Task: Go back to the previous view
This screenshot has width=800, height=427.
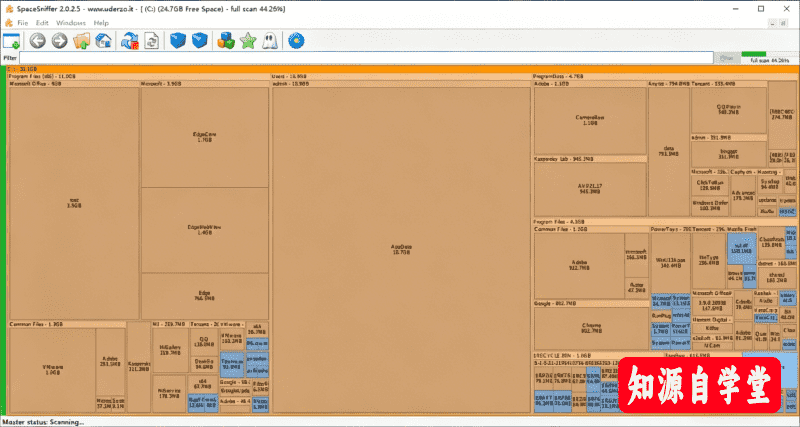Action: pos(37,41)
